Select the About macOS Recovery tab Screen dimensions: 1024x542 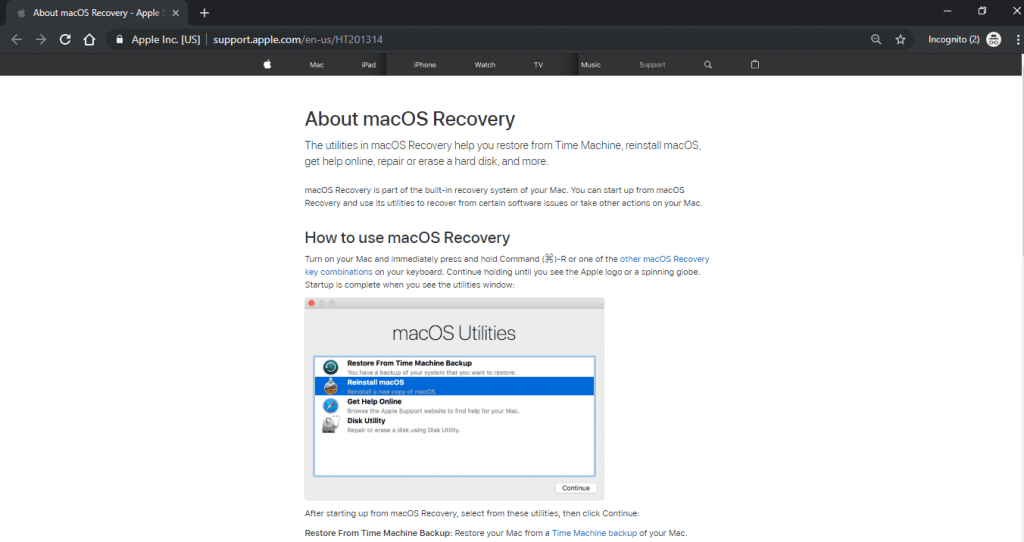tap(98, 13)
